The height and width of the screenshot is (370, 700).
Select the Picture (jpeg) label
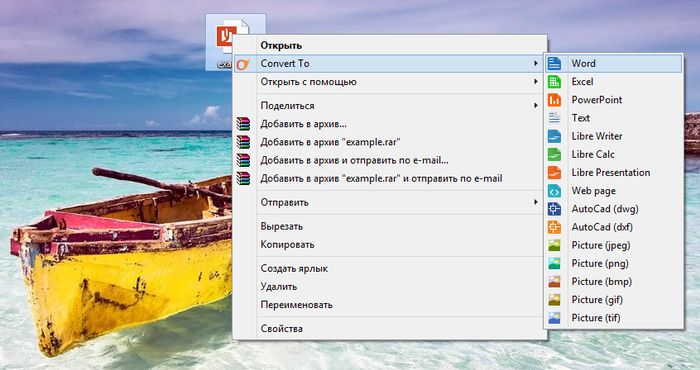(601, 245)
